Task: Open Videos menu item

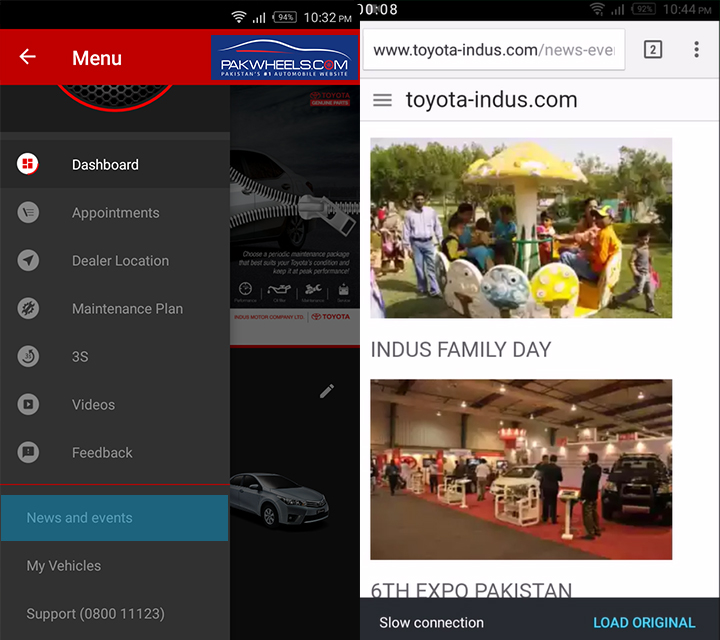Action: point(115,404)
